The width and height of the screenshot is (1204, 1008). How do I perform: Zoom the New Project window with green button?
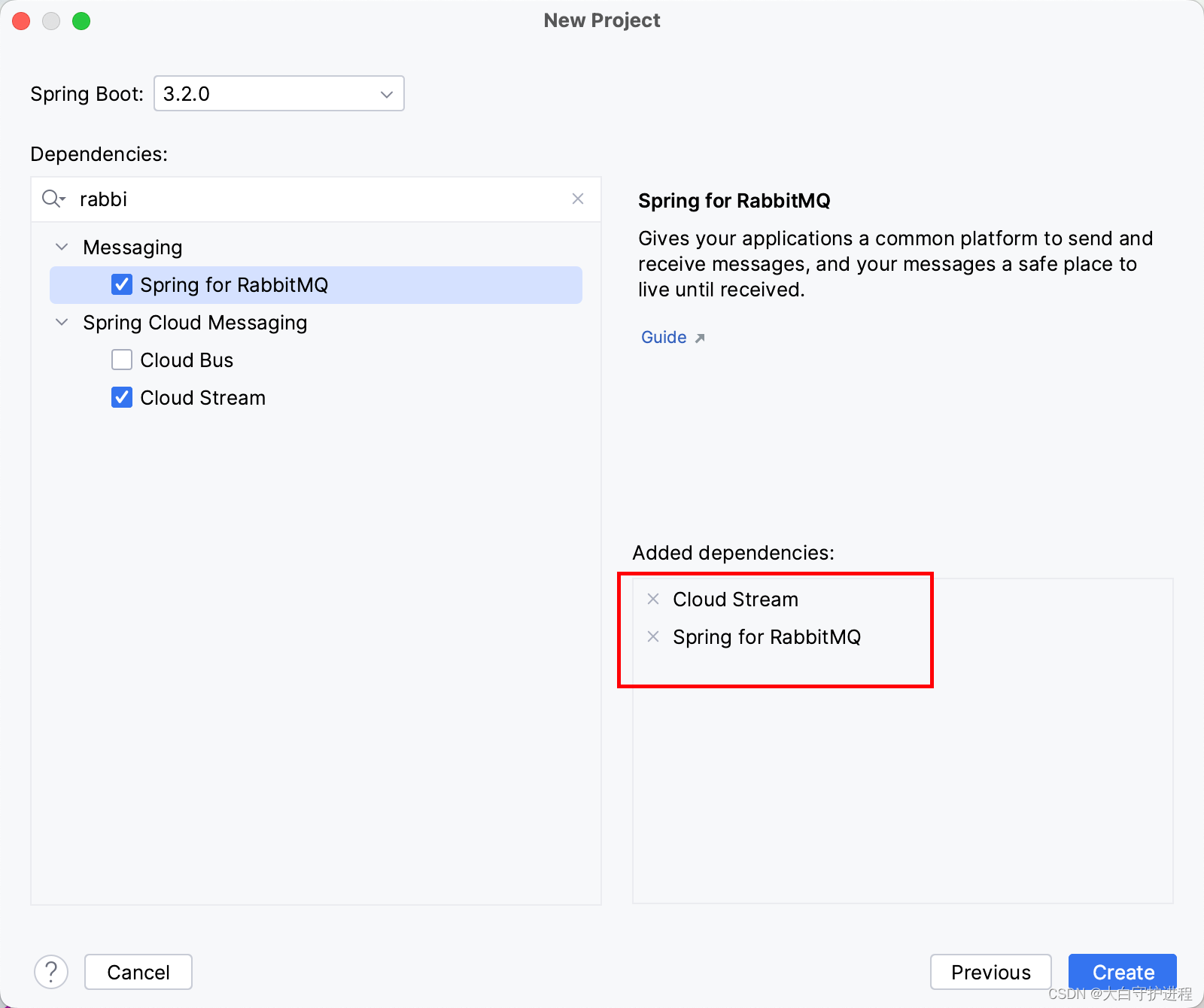81,21
